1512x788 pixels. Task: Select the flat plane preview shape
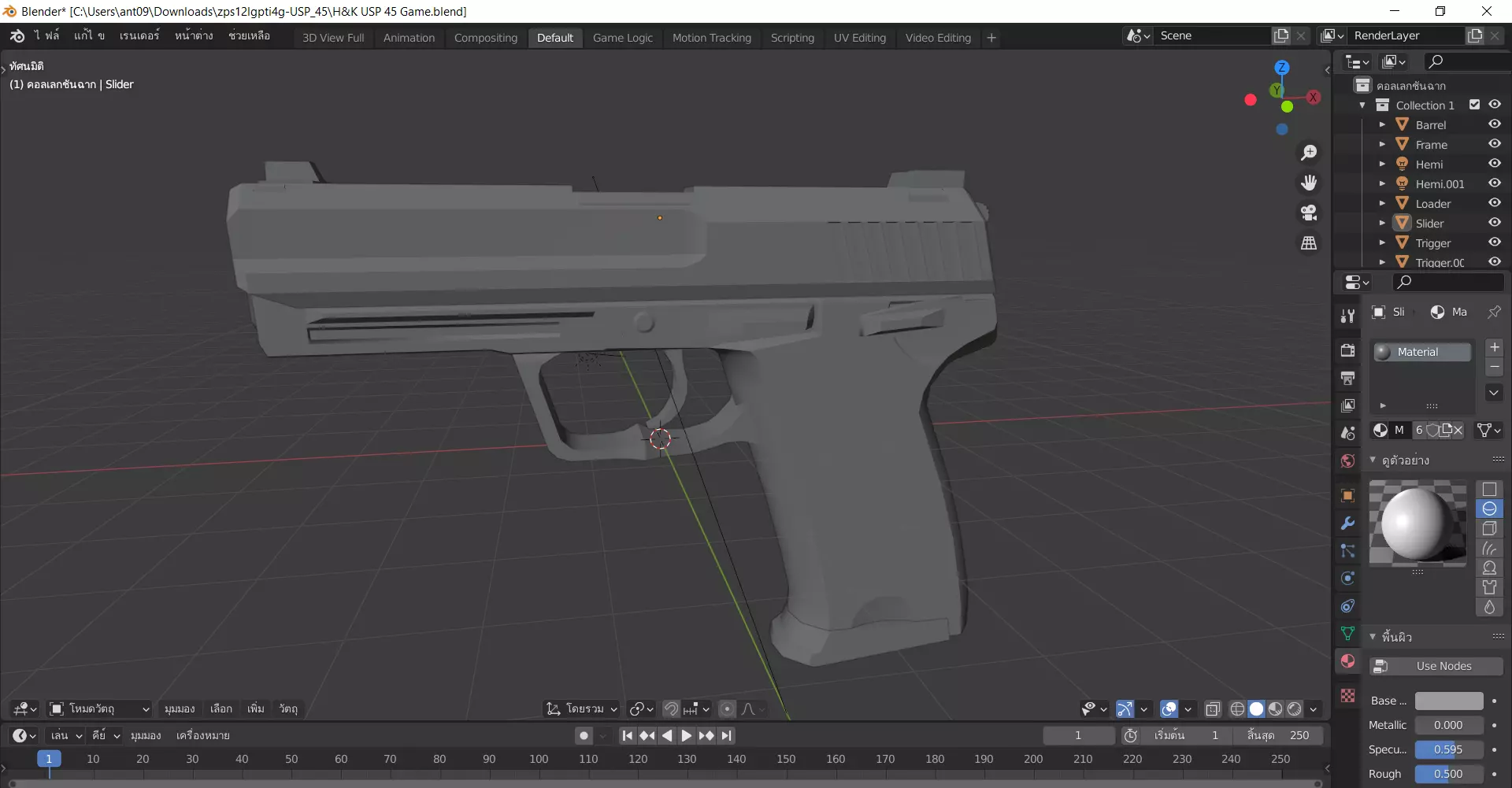coord(1489,489)
